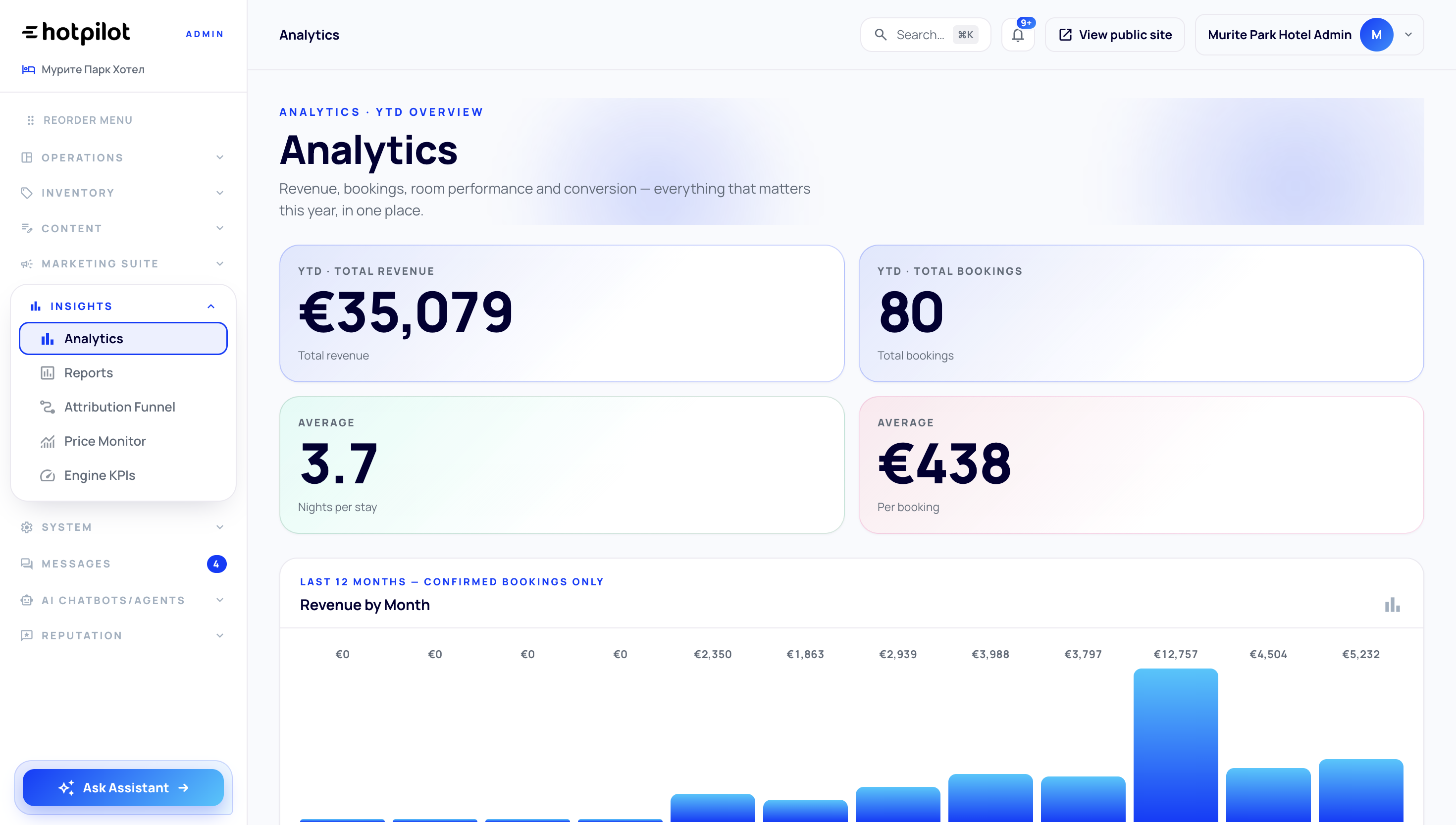Image resolution: width=1456 pixels, height=825 pixels.
Task: Click the ADMIN label
Action: coord(205,34)
